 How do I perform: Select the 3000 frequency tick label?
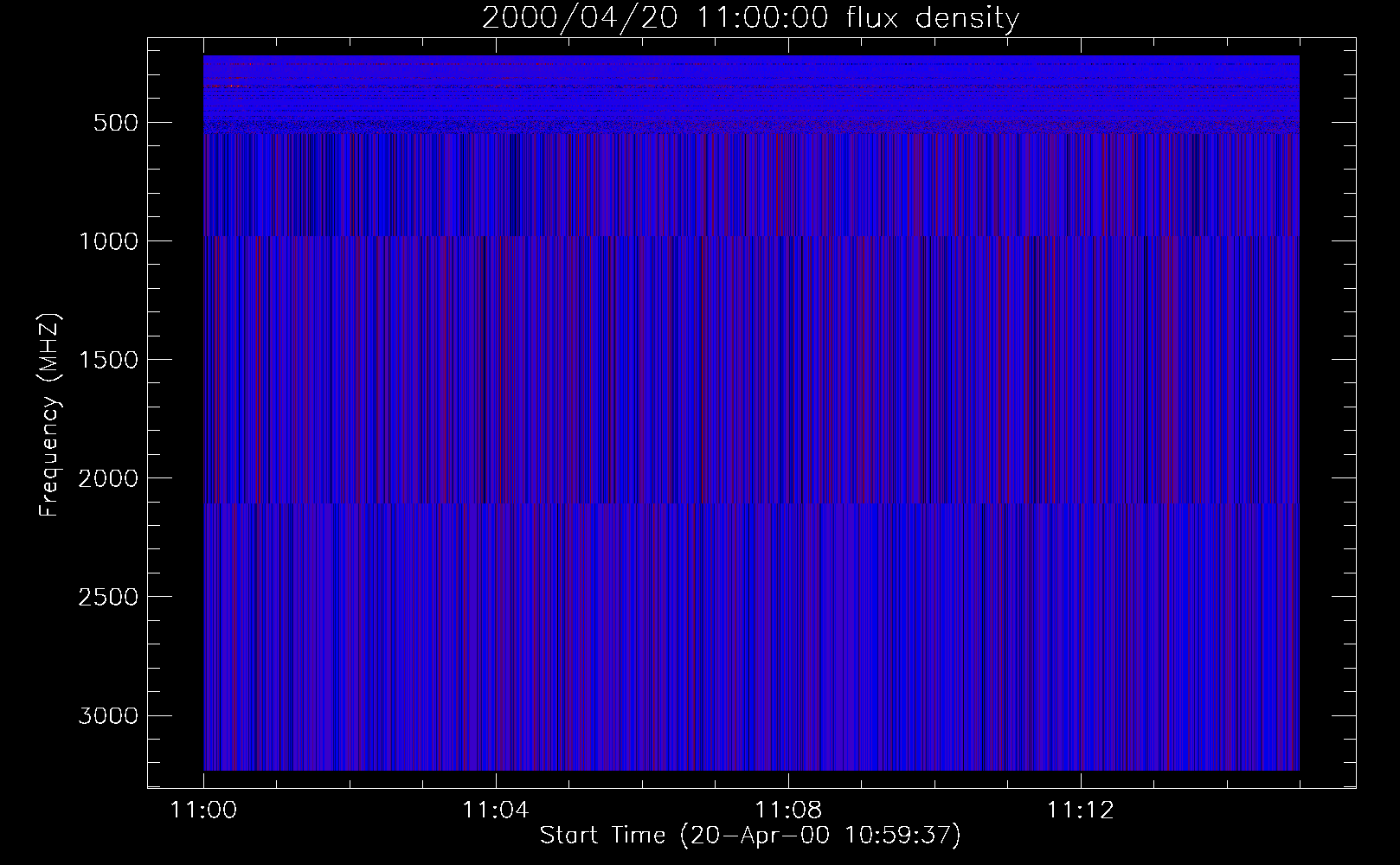(107, 716)
